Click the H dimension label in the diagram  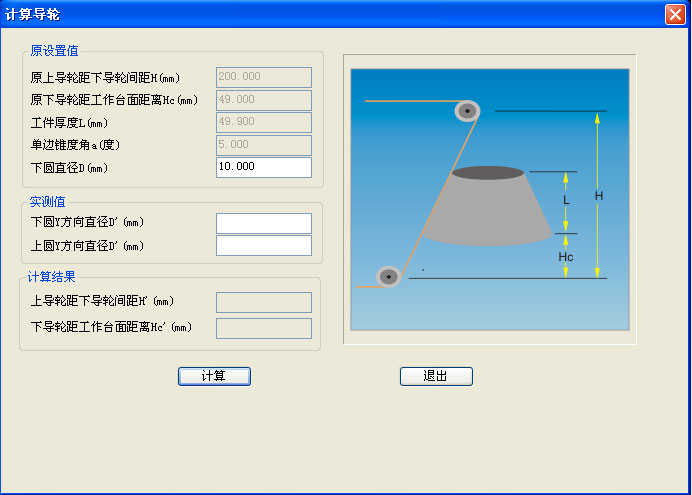(x=599, y=196)
